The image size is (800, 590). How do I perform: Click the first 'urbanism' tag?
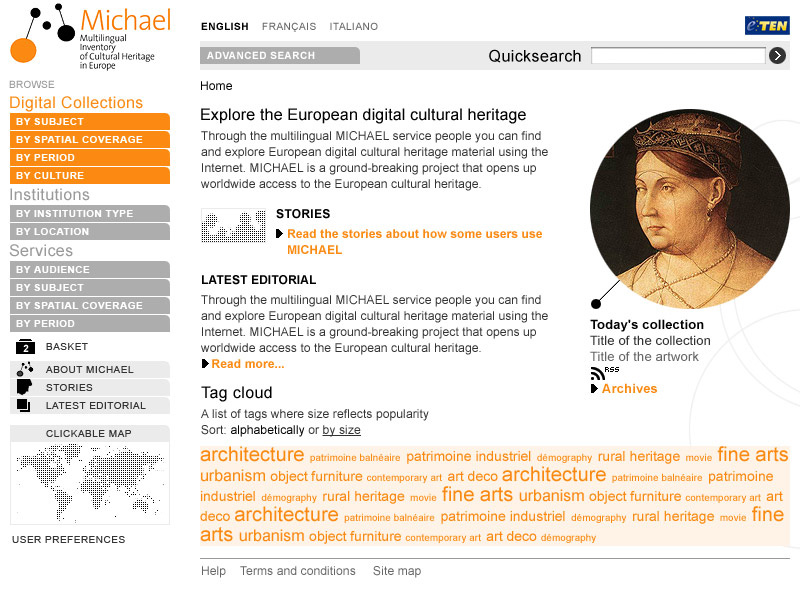pos(233,476)
